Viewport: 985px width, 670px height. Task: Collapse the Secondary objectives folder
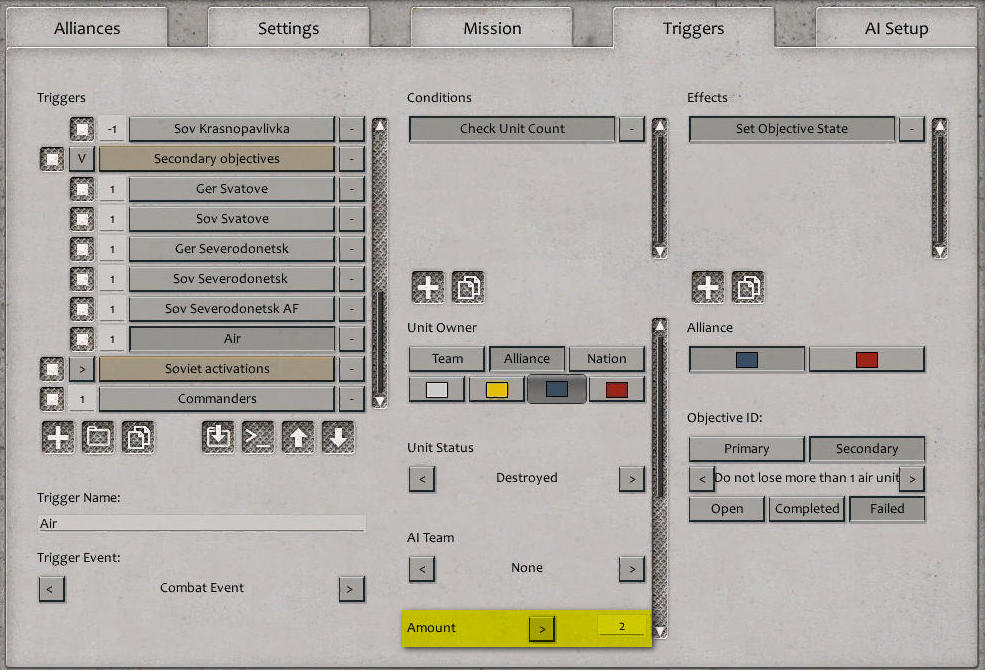pos(82,159)
